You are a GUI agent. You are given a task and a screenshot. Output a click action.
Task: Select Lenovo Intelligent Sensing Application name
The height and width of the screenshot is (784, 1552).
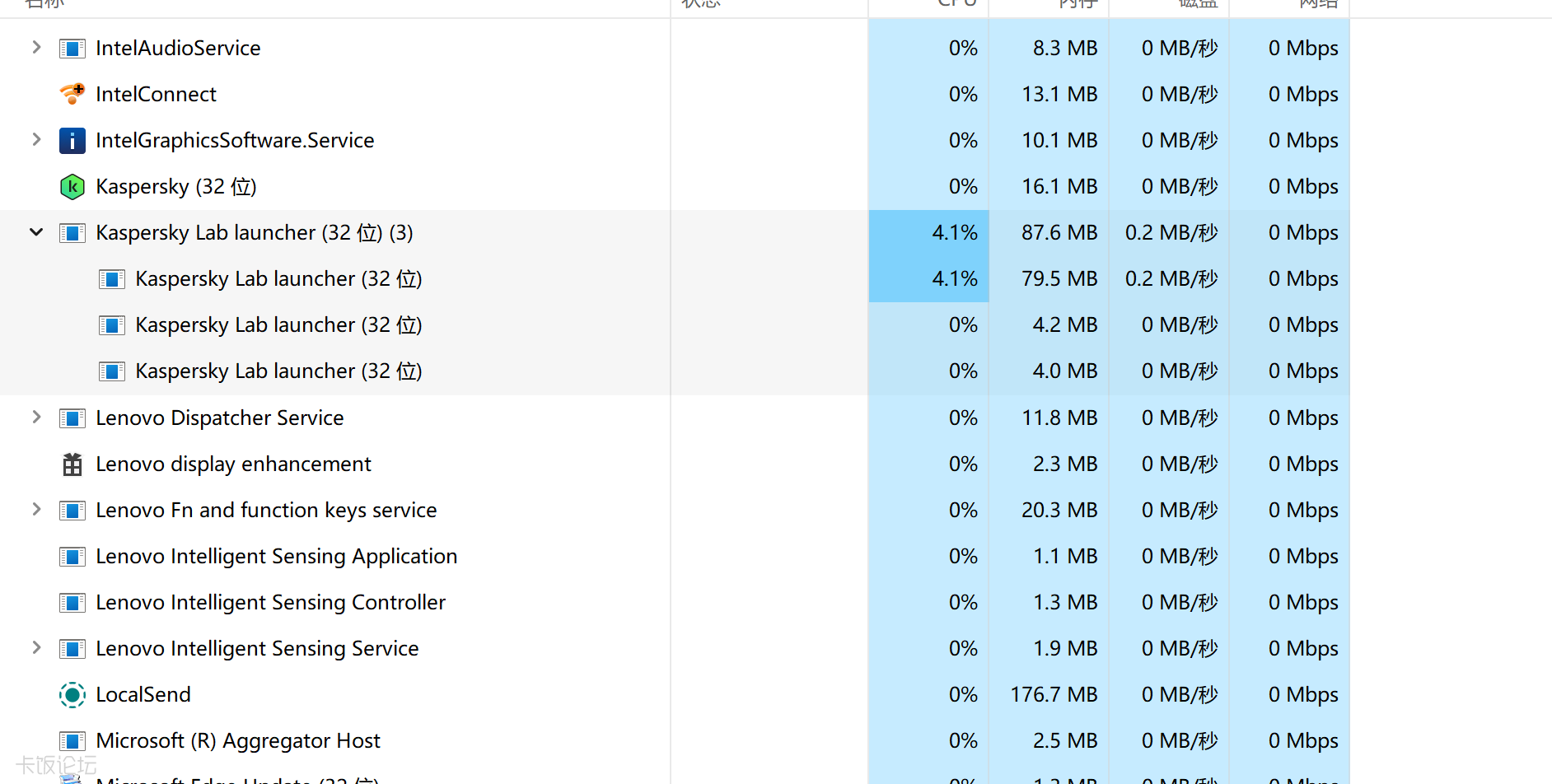click(276, 557)
